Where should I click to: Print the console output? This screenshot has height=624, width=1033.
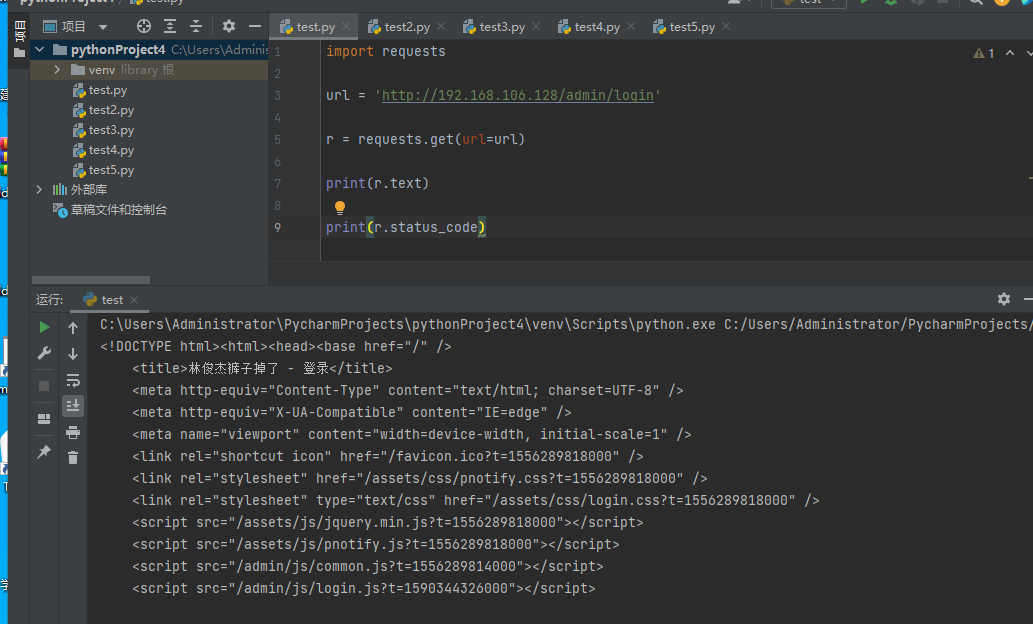click(73, 432)
